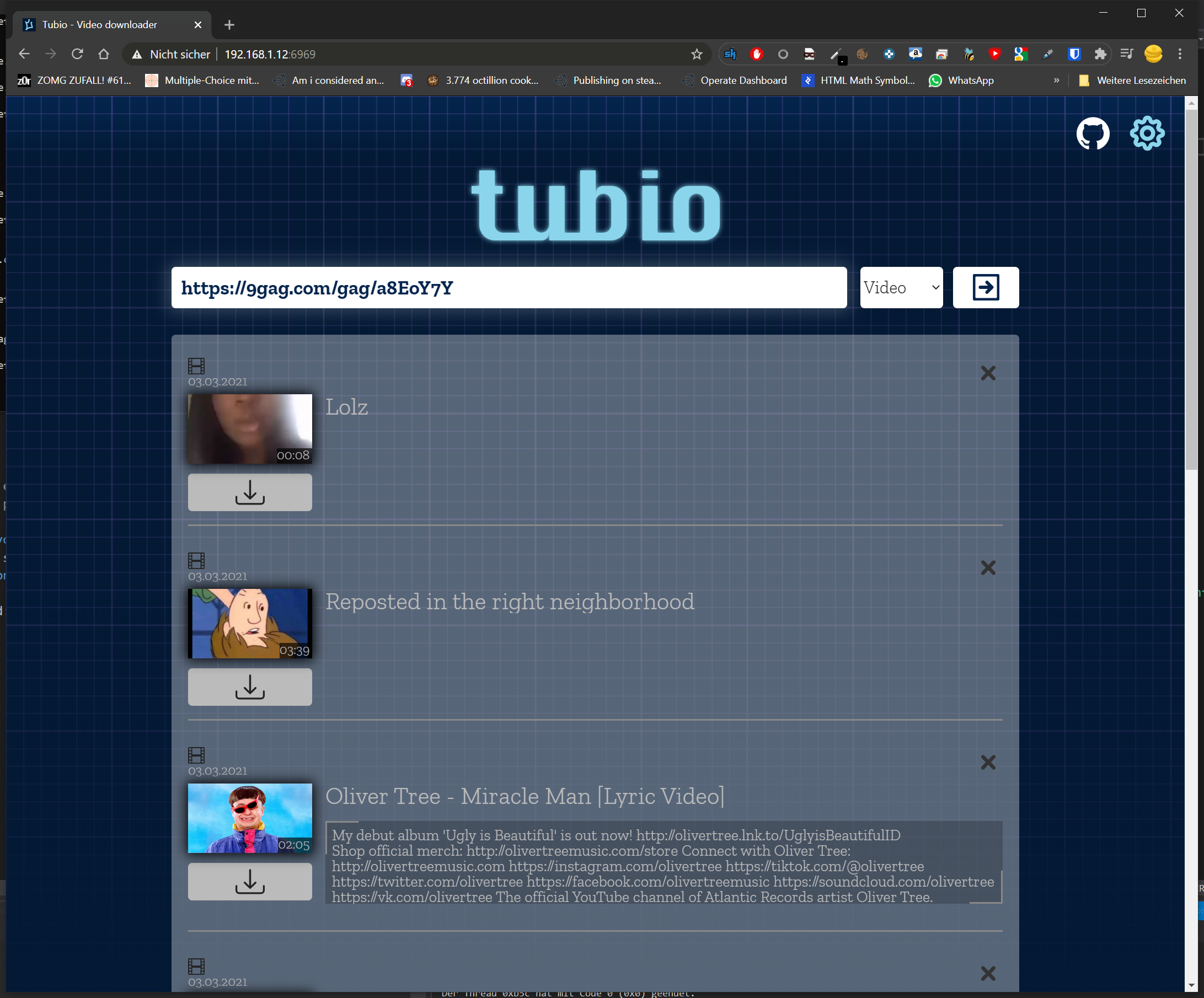Open a new browser tab
This screenshot has width=1204, height=998.
point(229,25)
